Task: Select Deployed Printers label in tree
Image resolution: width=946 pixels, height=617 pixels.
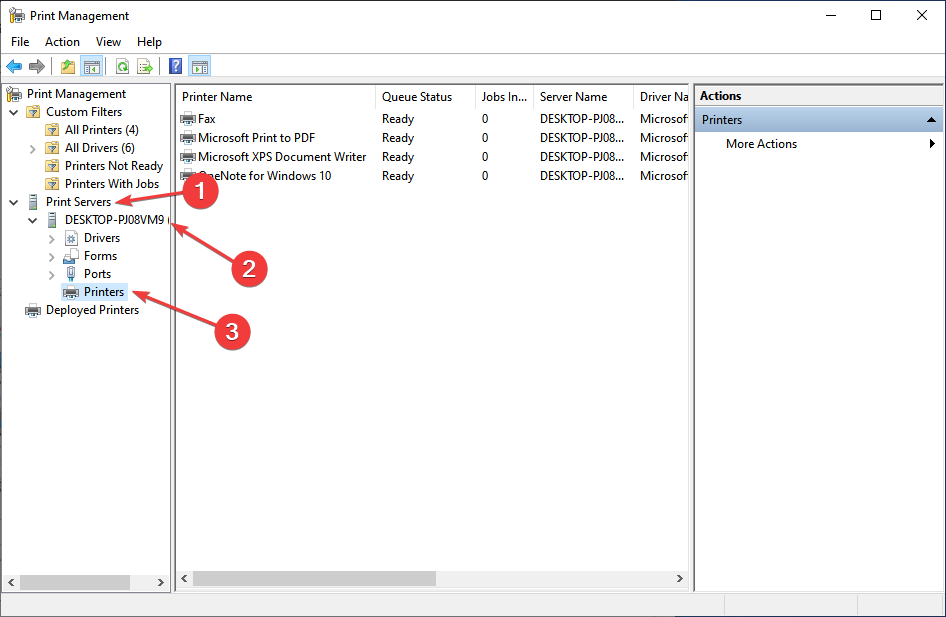Action: click(x=92, y=310)
